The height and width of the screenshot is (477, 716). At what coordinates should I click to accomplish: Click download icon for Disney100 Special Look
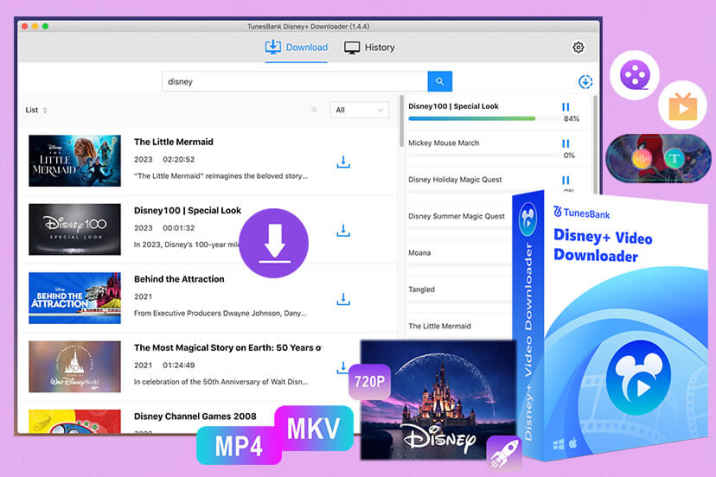(x=343, y=231)
